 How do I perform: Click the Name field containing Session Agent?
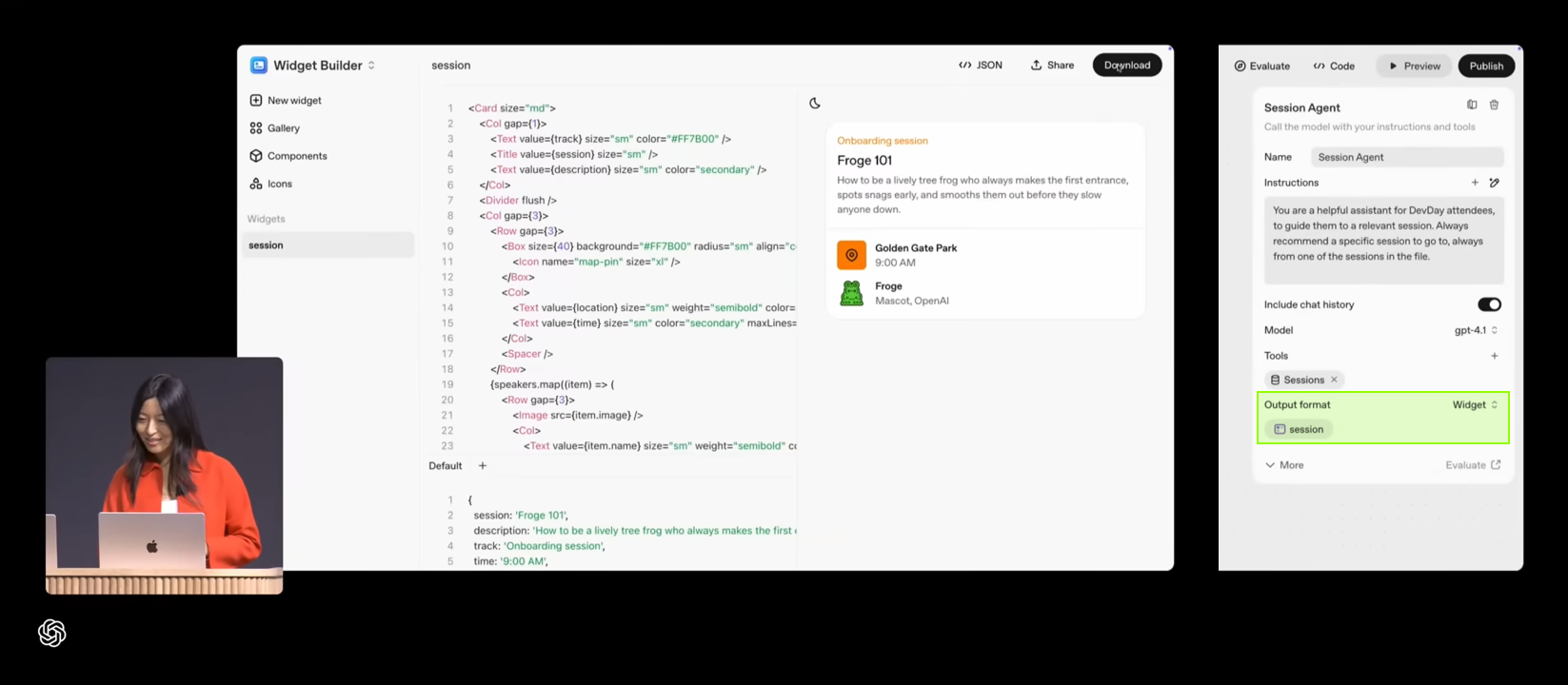[x=1407, y=157]
